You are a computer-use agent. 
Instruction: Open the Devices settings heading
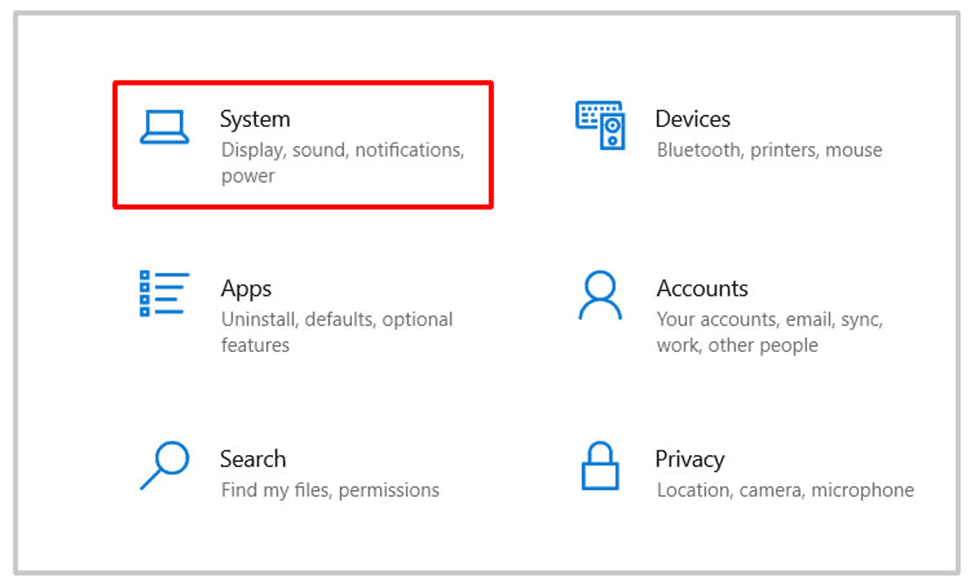click(692, 119)
